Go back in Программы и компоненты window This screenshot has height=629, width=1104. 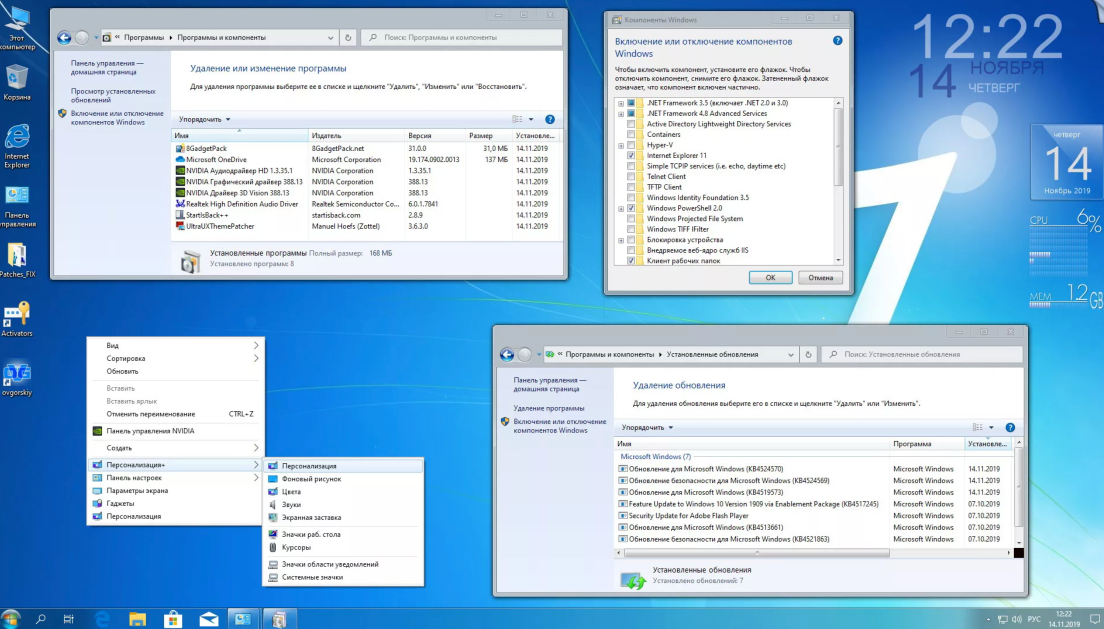point(64,37)
